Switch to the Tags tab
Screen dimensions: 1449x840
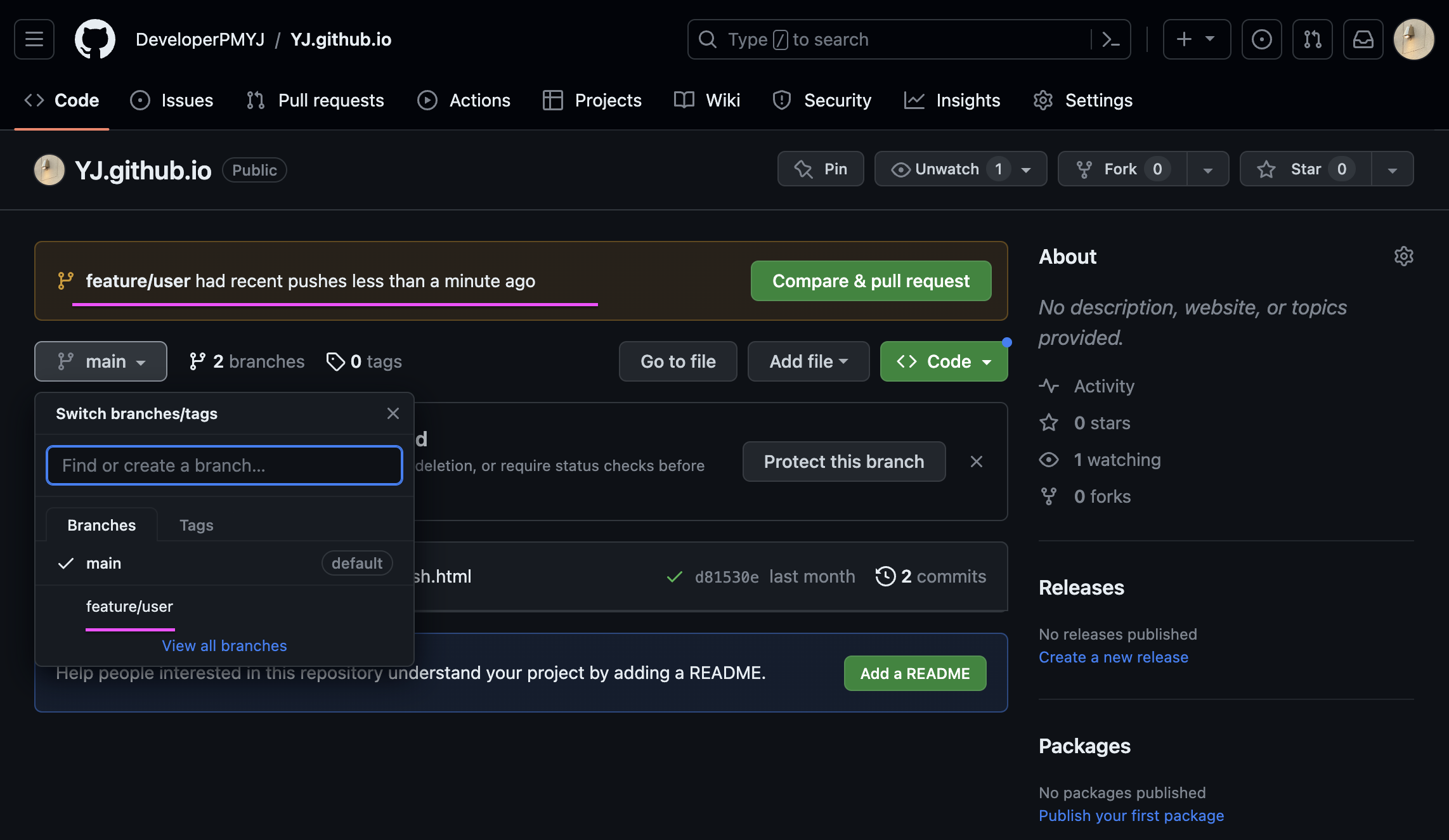click(196, 526)
